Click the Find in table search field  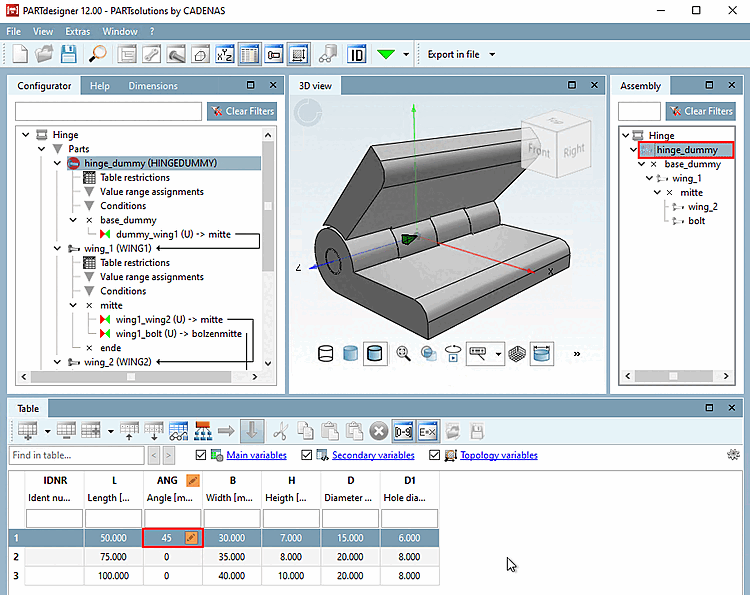(x=75, y=456)
